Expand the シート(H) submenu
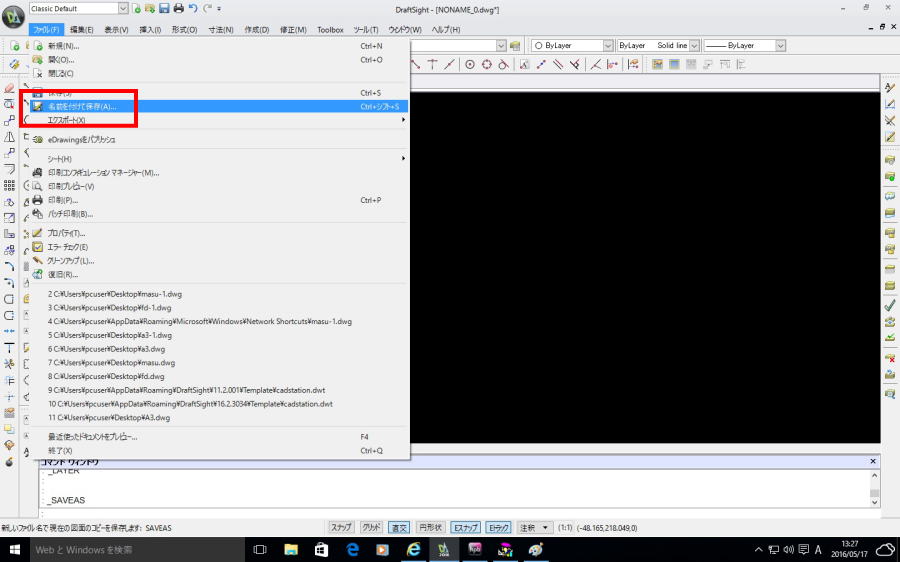Image resolution: width=900 pixels, height=562 pixels. pyautogui.click(x=219, y=158)
